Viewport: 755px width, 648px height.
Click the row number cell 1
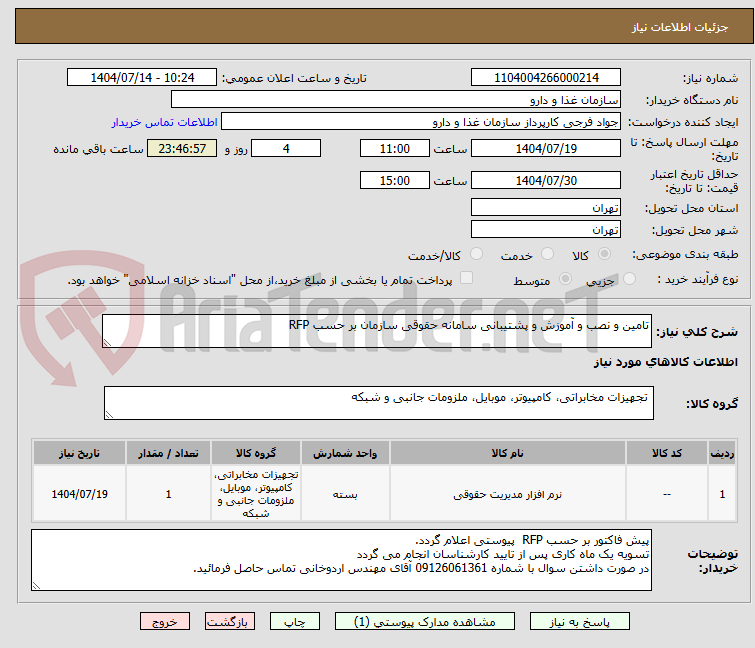(x=722, y=494)
